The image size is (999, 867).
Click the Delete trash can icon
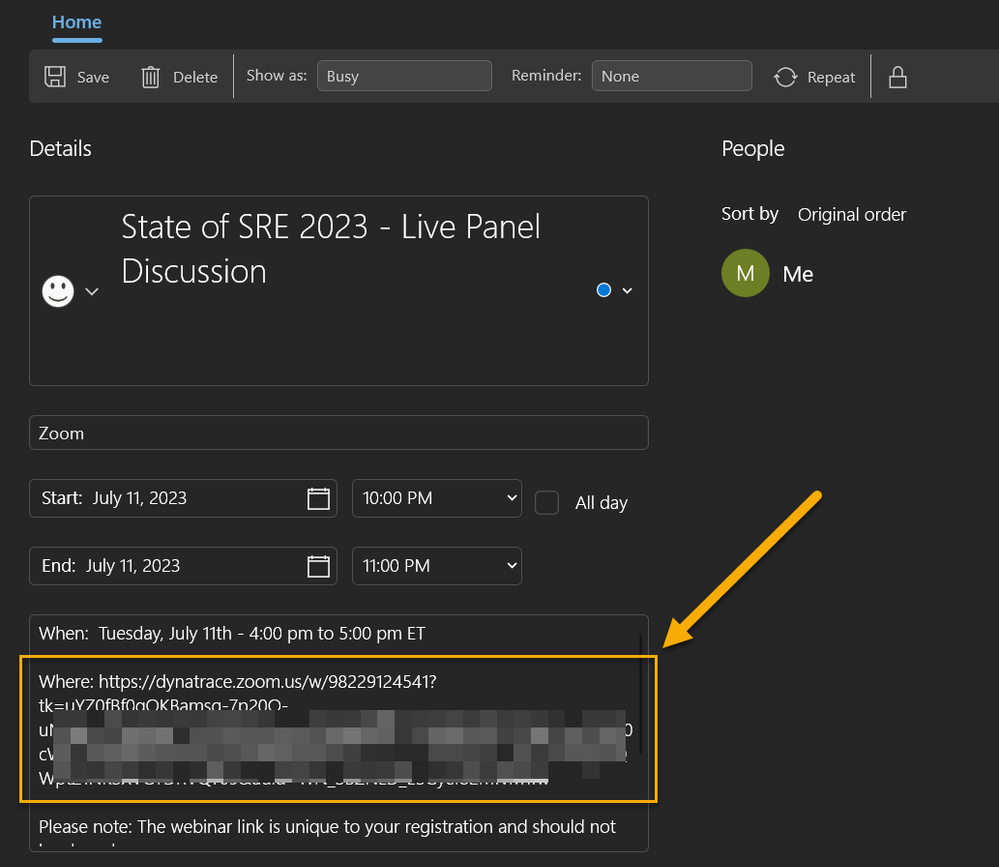point(150,77)
